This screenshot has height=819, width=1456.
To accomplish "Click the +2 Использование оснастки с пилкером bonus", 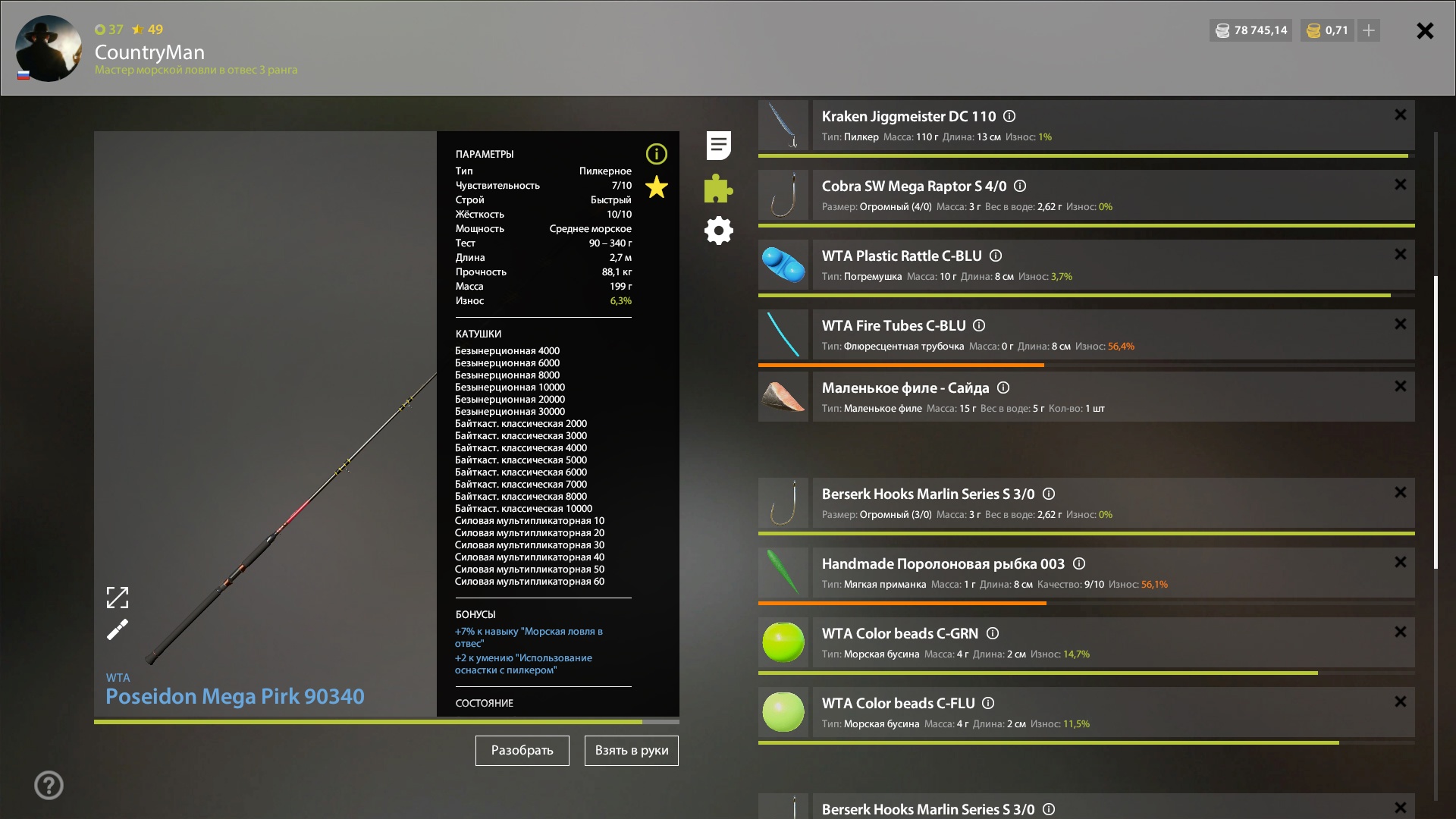I will pos(523,664).
